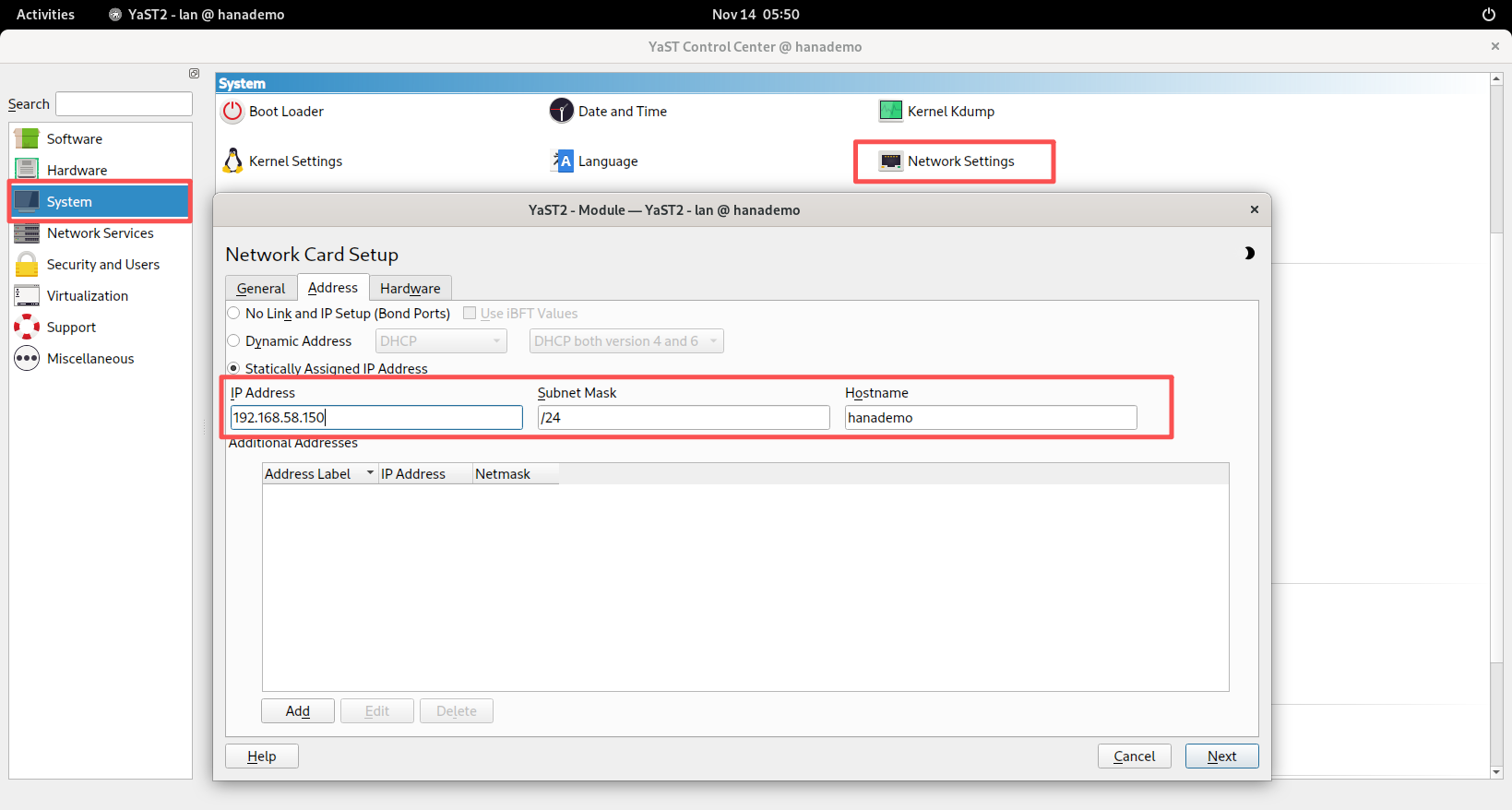Select Hardware category icon in sidebar
Viewport: 1512px width, 810px height.
coord(27,170)
